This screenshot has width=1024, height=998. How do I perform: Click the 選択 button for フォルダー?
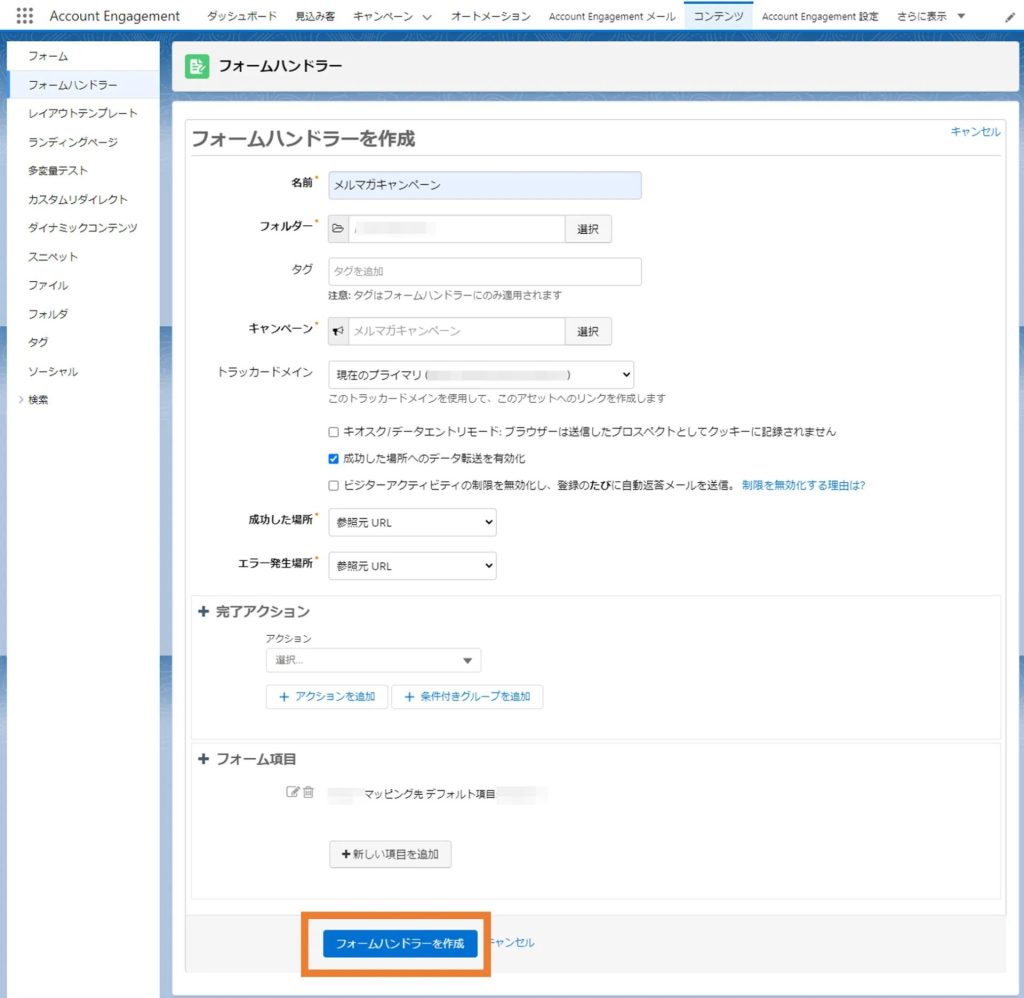[x=588, y=229]
